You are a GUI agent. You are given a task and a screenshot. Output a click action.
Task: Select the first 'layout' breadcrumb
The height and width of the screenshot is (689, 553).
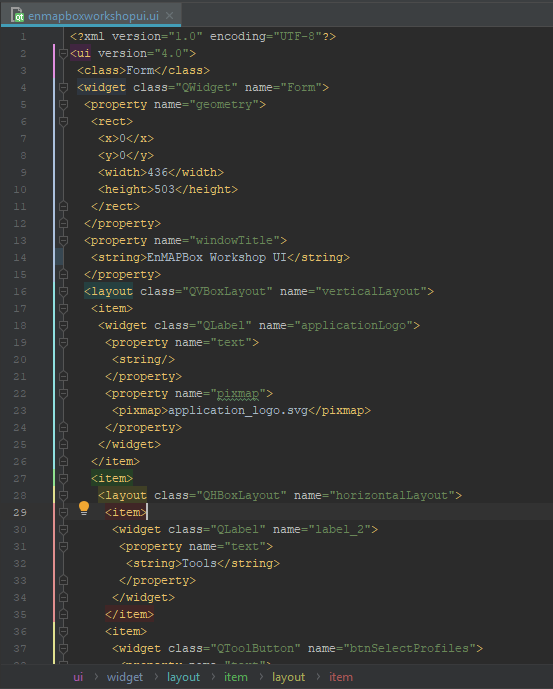(183, 677)
